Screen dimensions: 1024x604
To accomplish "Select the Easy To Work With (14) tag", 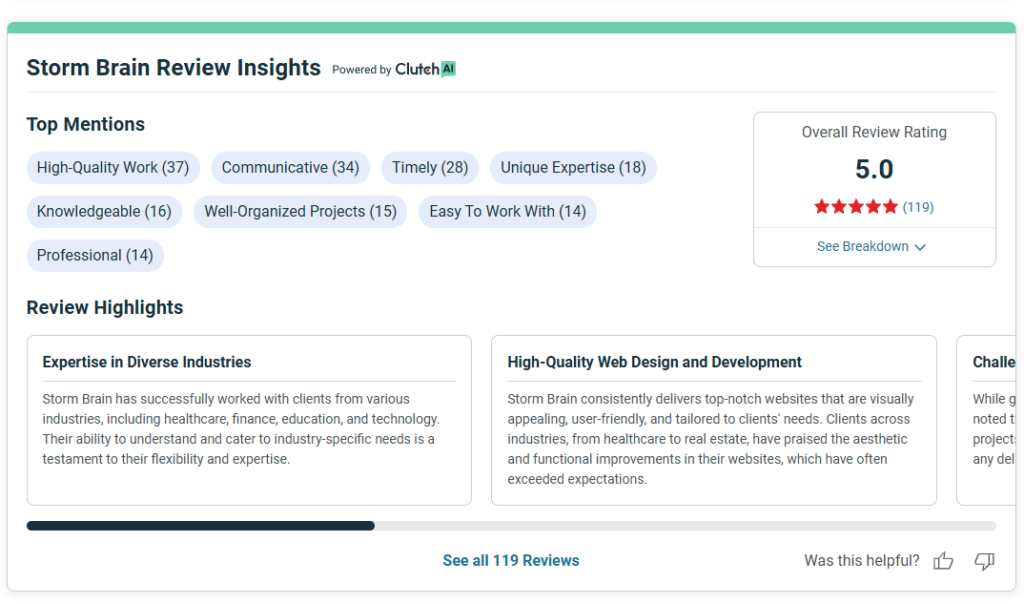I will point(507,212).
